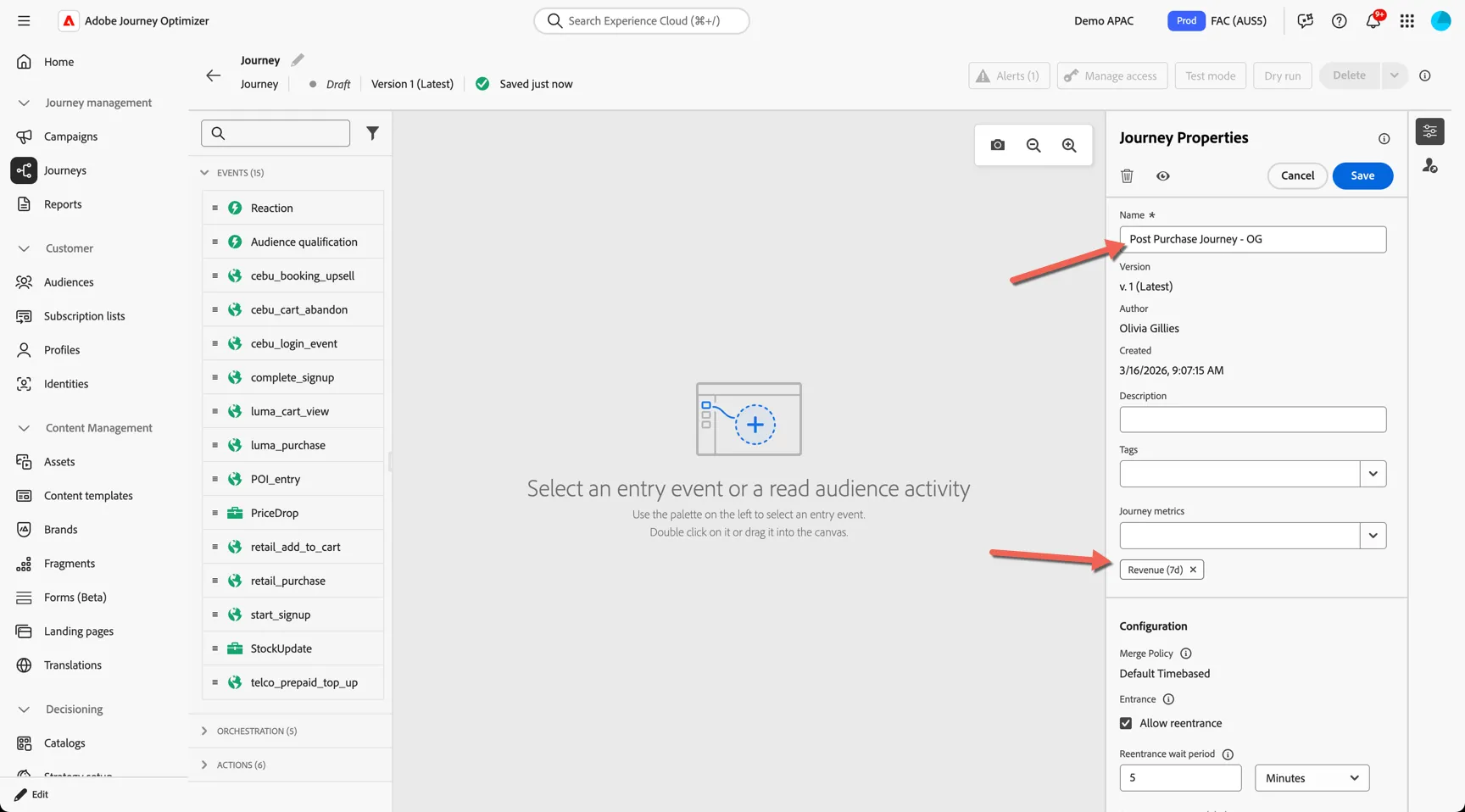Toggle the eye view icon in properties

1163,175
